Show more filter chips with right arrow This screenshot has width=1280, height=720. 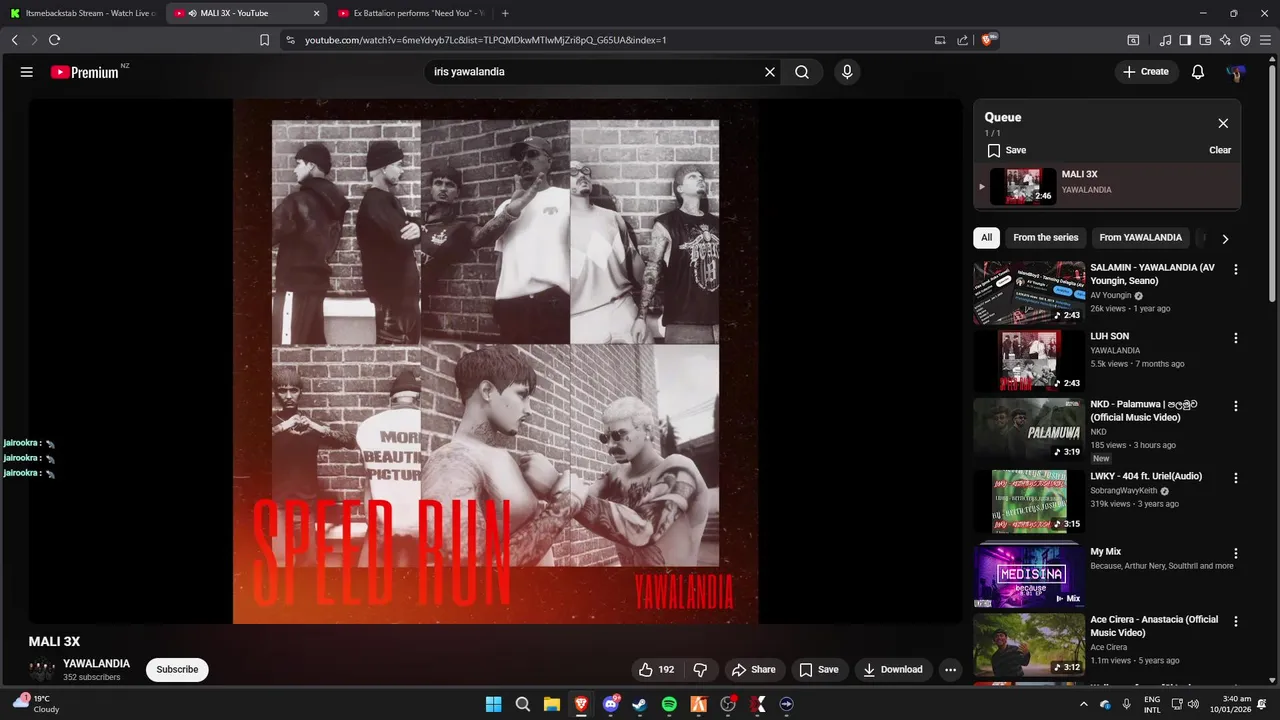pos(1225,239)
